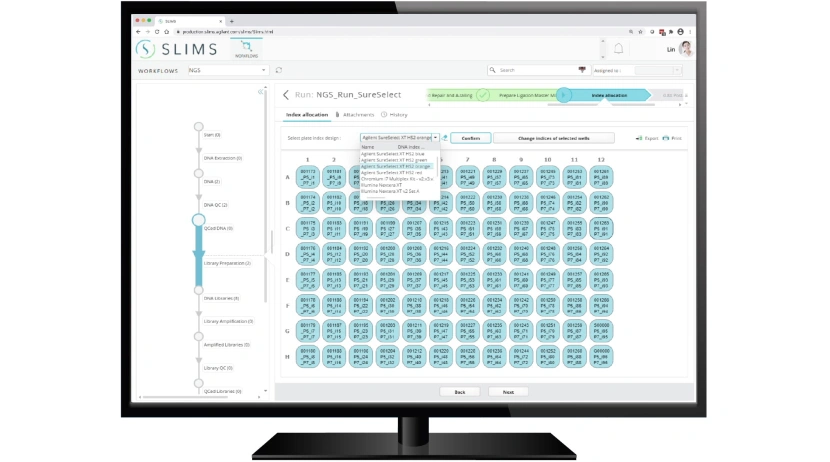Select the Index allocation step arrow

point(609,95)
